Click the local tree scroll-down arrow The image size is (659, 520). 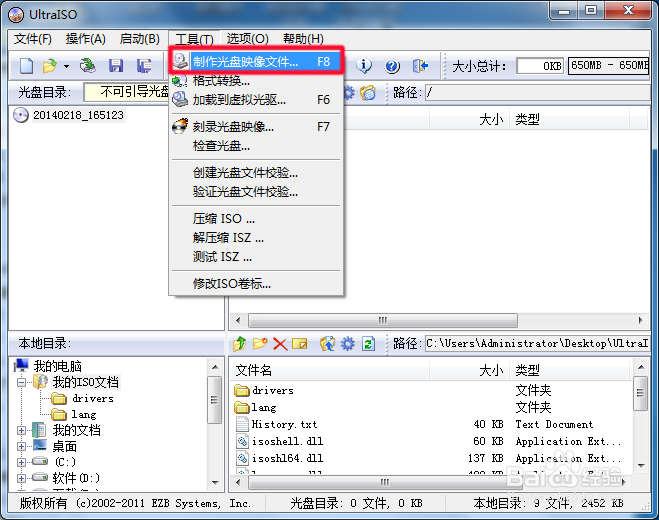pos(215,482)
